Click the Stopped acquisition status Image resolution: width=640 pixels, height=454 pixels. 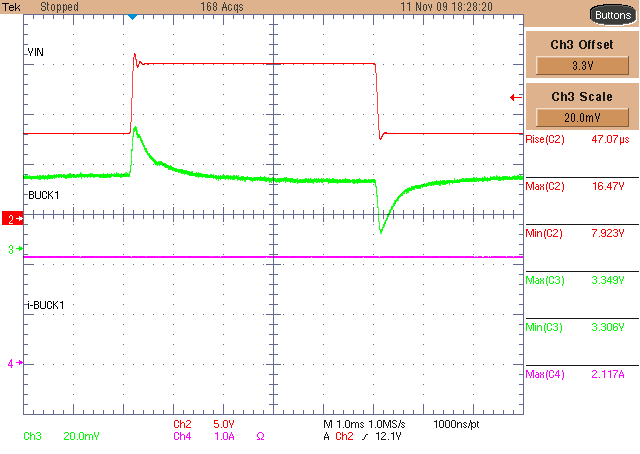(59, 7)
